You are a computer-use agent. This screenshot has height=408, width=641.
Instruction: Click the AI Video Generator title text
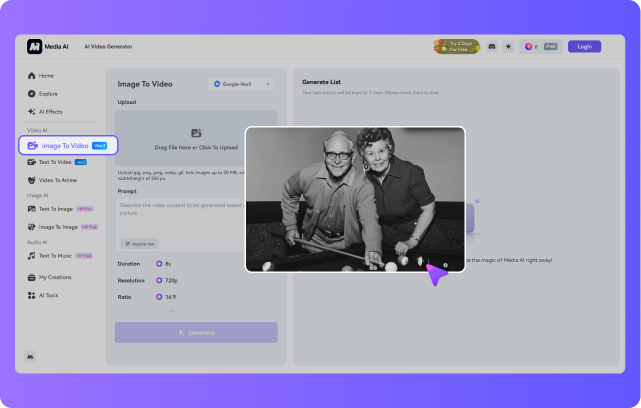108,47
